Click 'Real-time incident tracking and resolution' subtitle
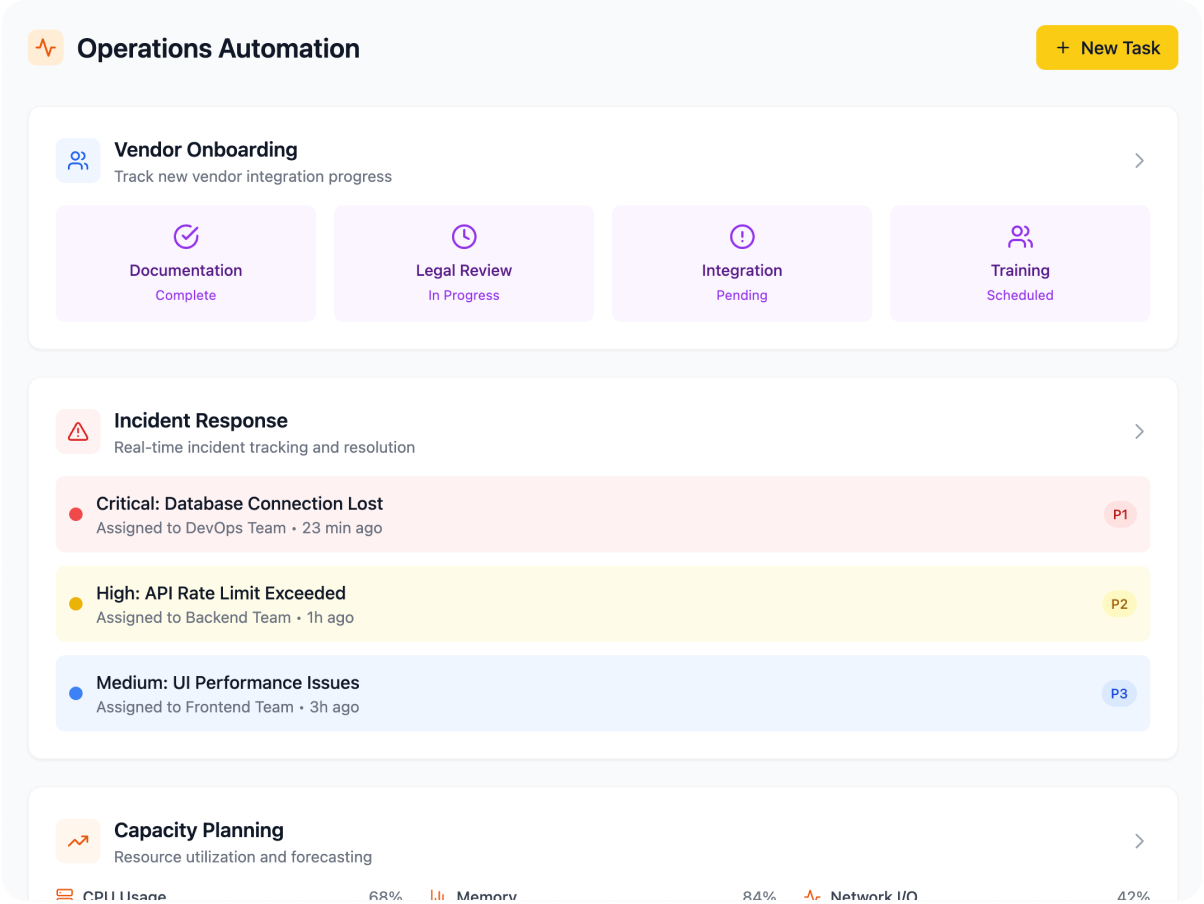The height and width of the screenshot is (904, 1204). pyautogui.click(x=265, y=448)
